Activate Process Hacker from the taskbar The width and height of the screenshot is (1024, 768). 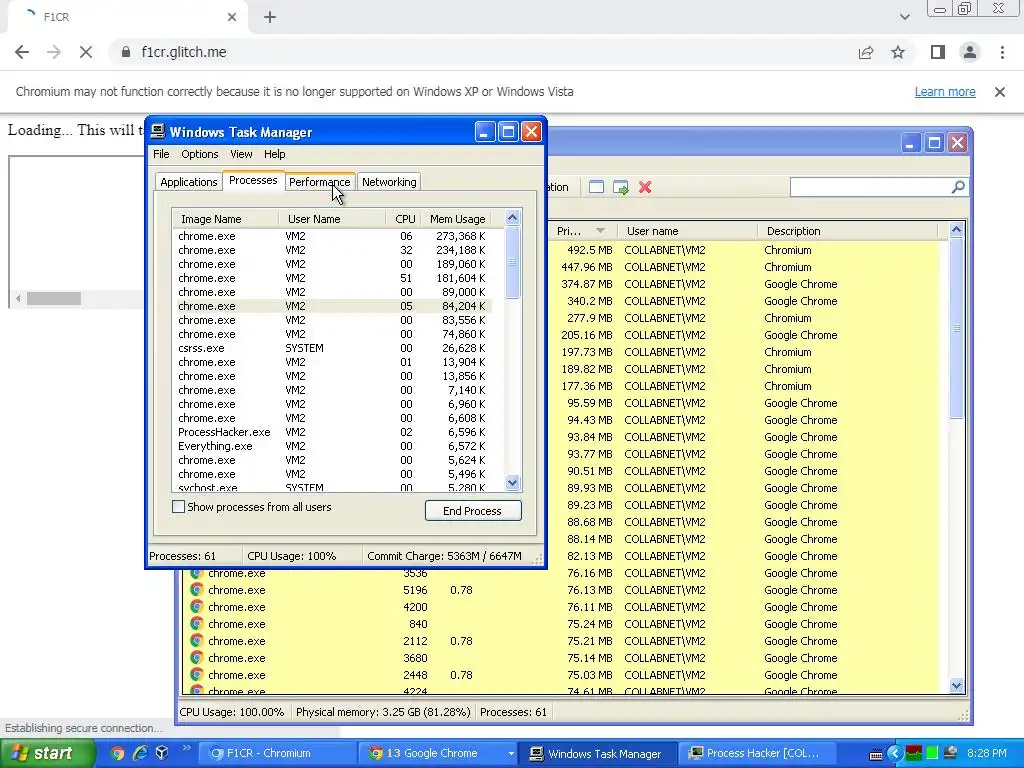(758, 753)
